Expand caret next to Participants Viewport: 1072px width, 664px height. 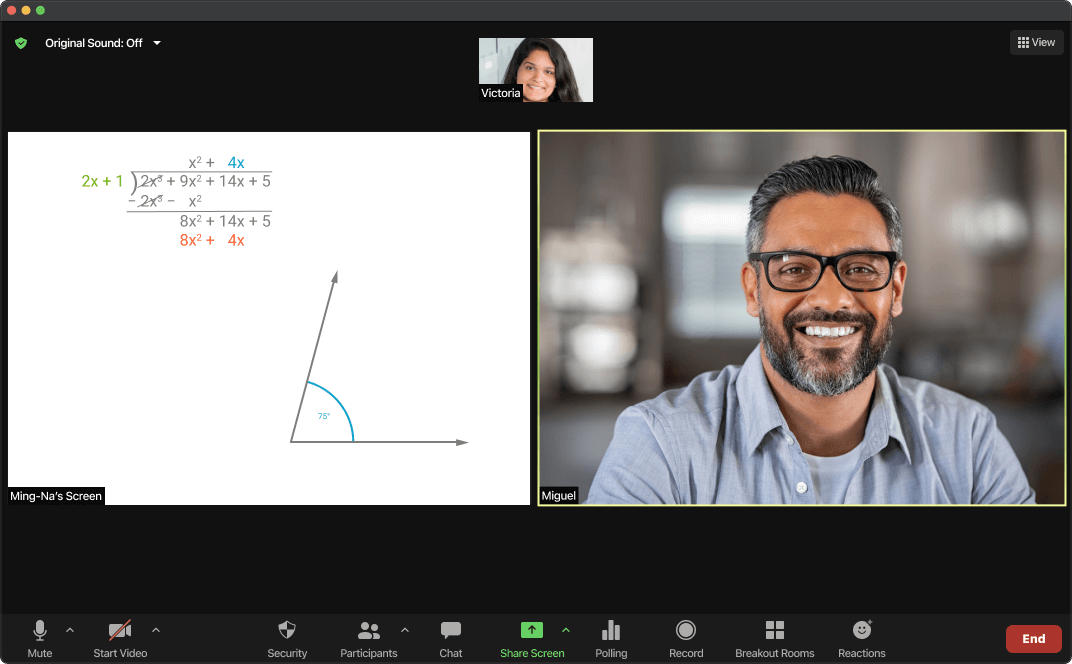405,630
